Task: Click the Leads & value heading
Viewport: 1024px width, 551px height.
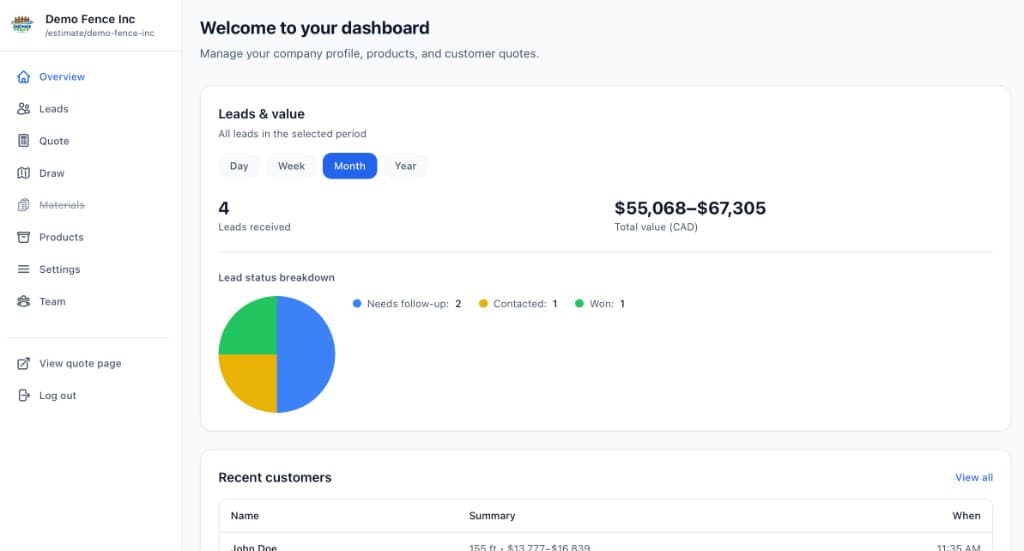Action: coord(261,114)
